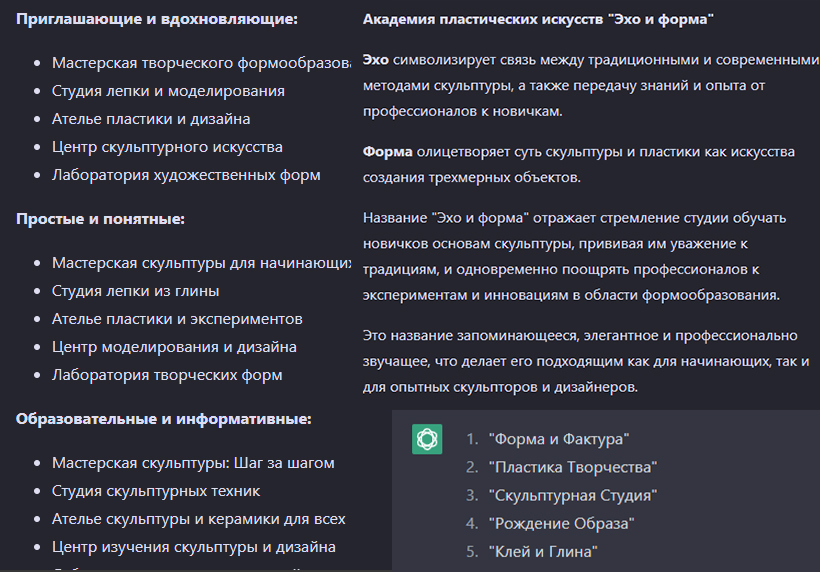Choose "Рождение Образа" from the list
This screenshot has height=572, width=820.
pos(561,523)
